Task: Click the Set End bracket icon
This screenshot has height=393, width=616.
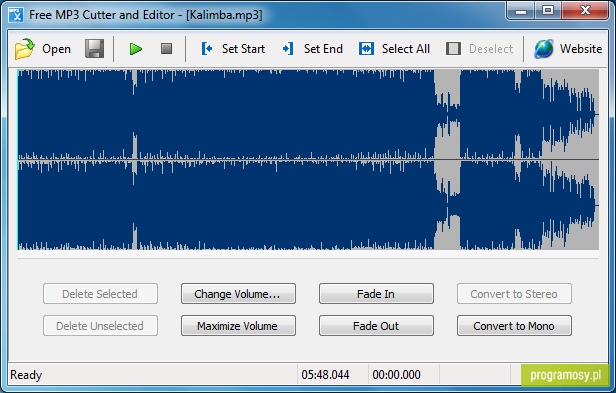Action: (288, 49)
